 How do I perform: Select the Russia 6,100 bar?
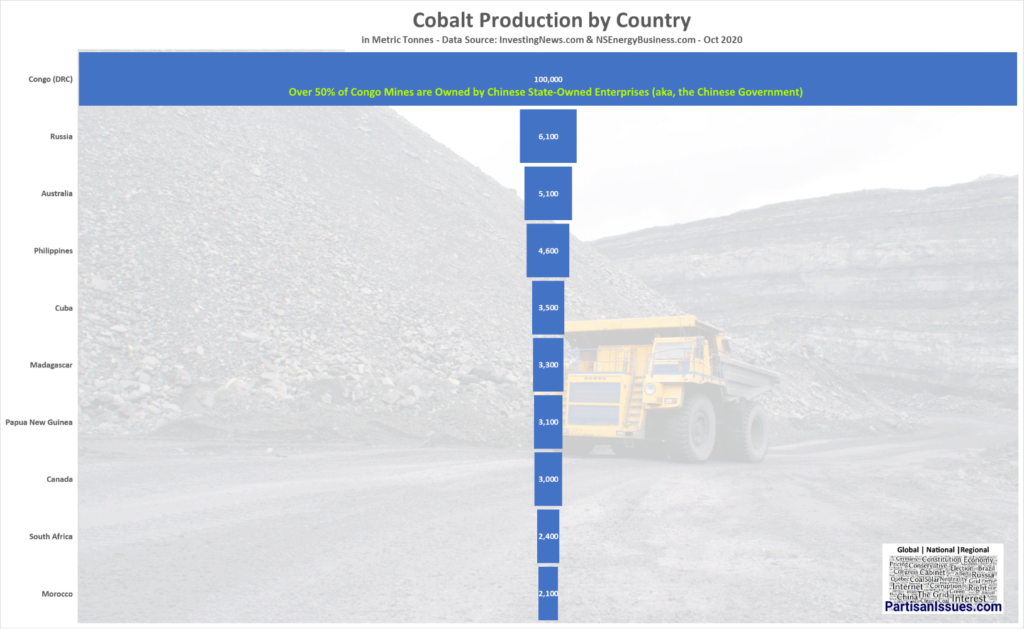(x=548, y=136)
